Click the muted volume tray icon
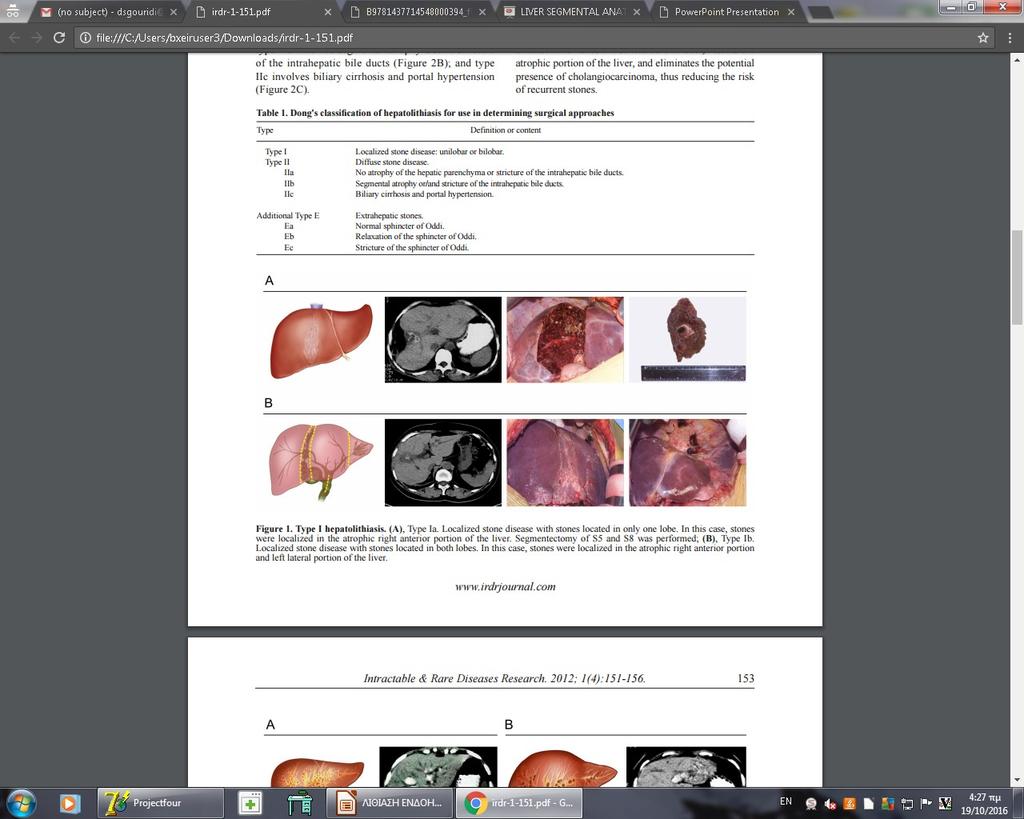The height and width of the screenshot is (819, 1024). [830, 803]
